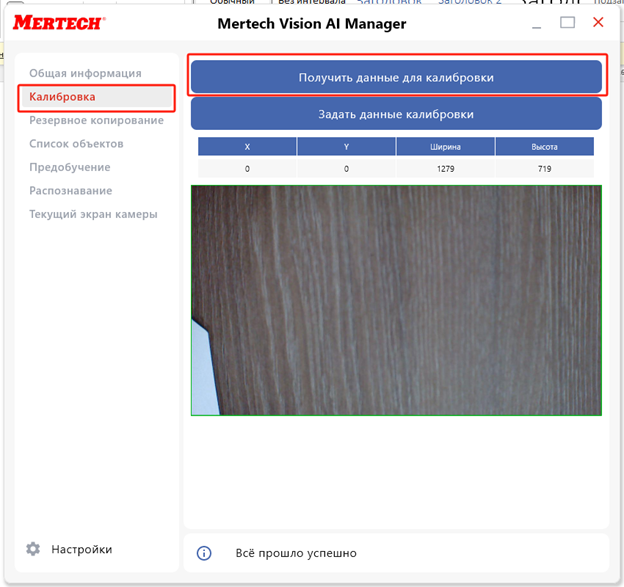Click the Y value cell showing 0

[346, 168]
